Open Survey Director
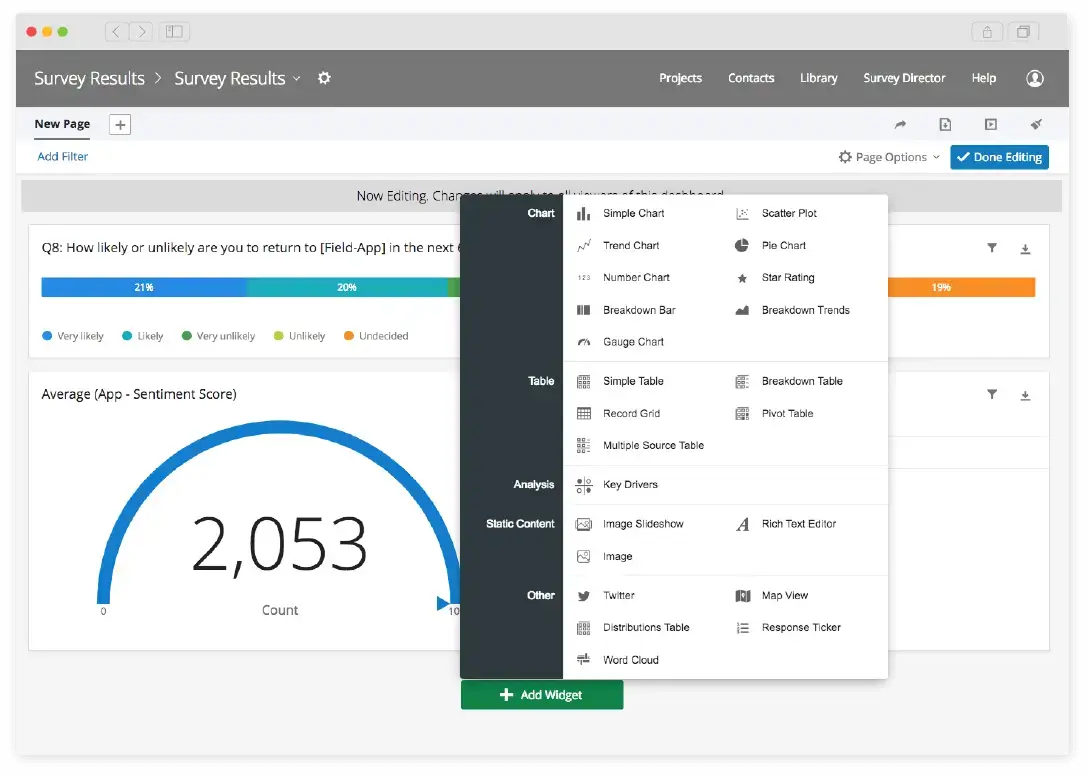Image resolution: width=1088 pixels, height=775 pixels. click(x=904, y=78)
